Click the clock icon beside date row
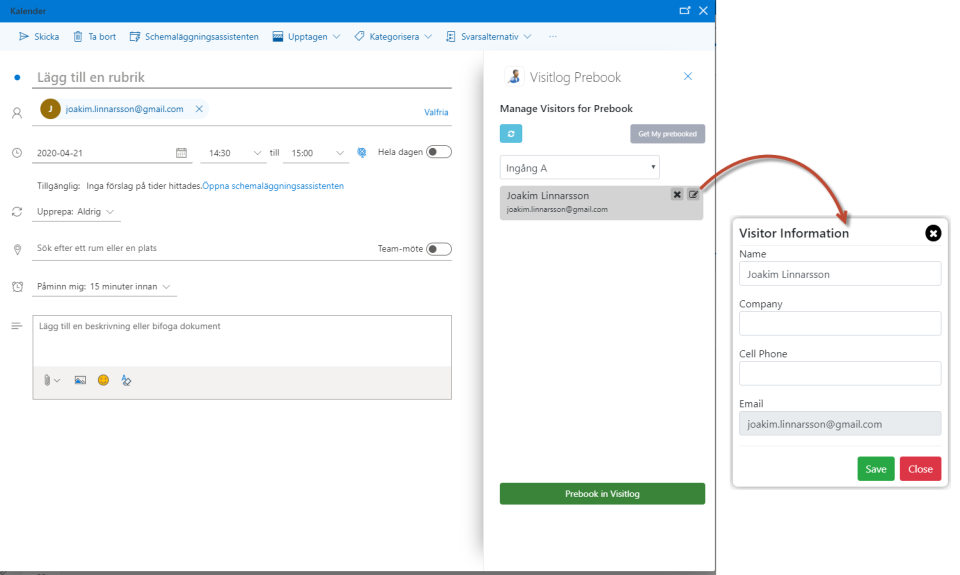The image size is (960, 575). click(17, 153)
